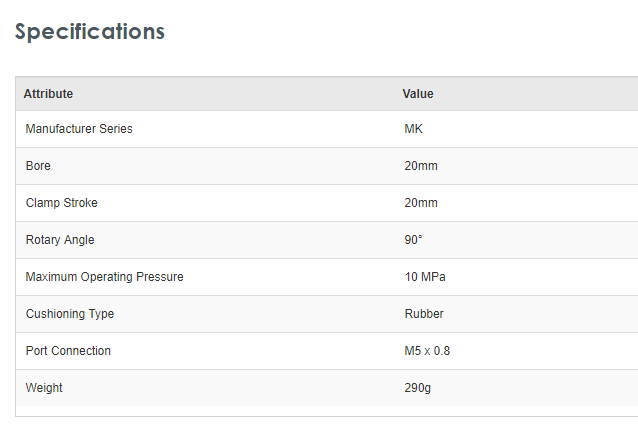Image resolution: width=638 pixels, height=436 pixels.
Task: Select the Bore attribute label
Action: pyautogui.click(x=38, y=166)
